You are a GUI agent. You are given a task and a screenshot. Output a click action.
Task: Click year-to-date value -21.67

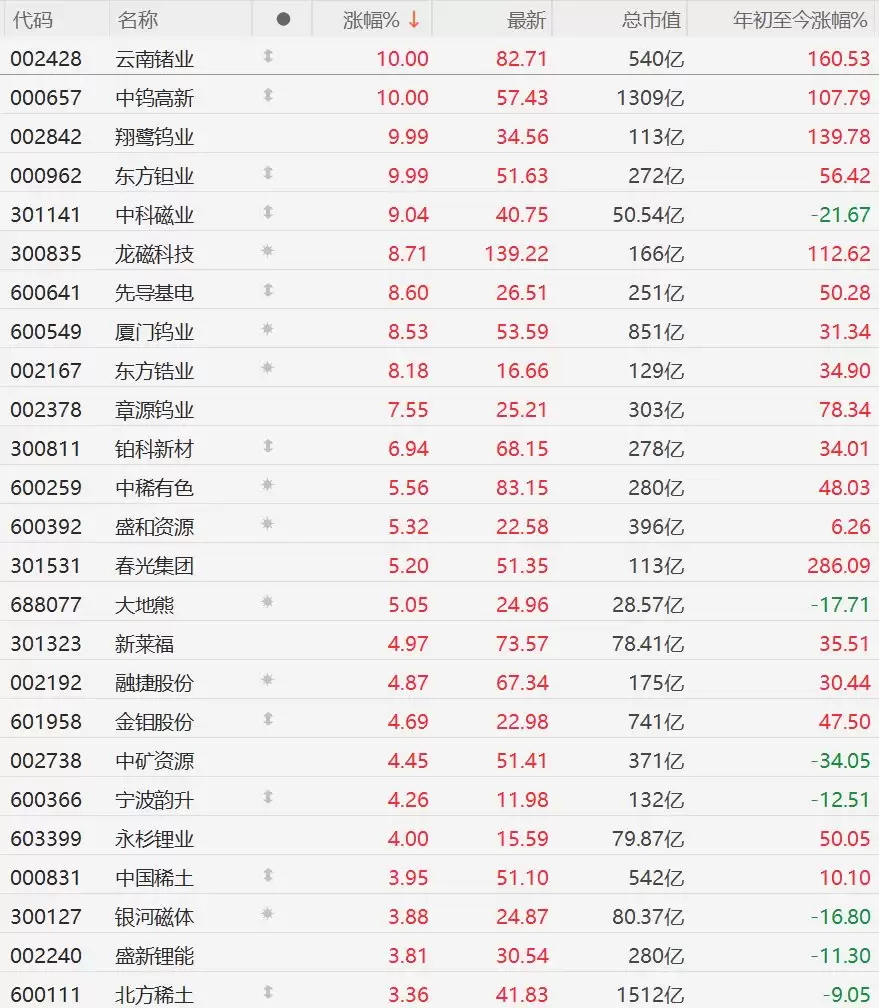pyautogui.click(x=840, y=215)
